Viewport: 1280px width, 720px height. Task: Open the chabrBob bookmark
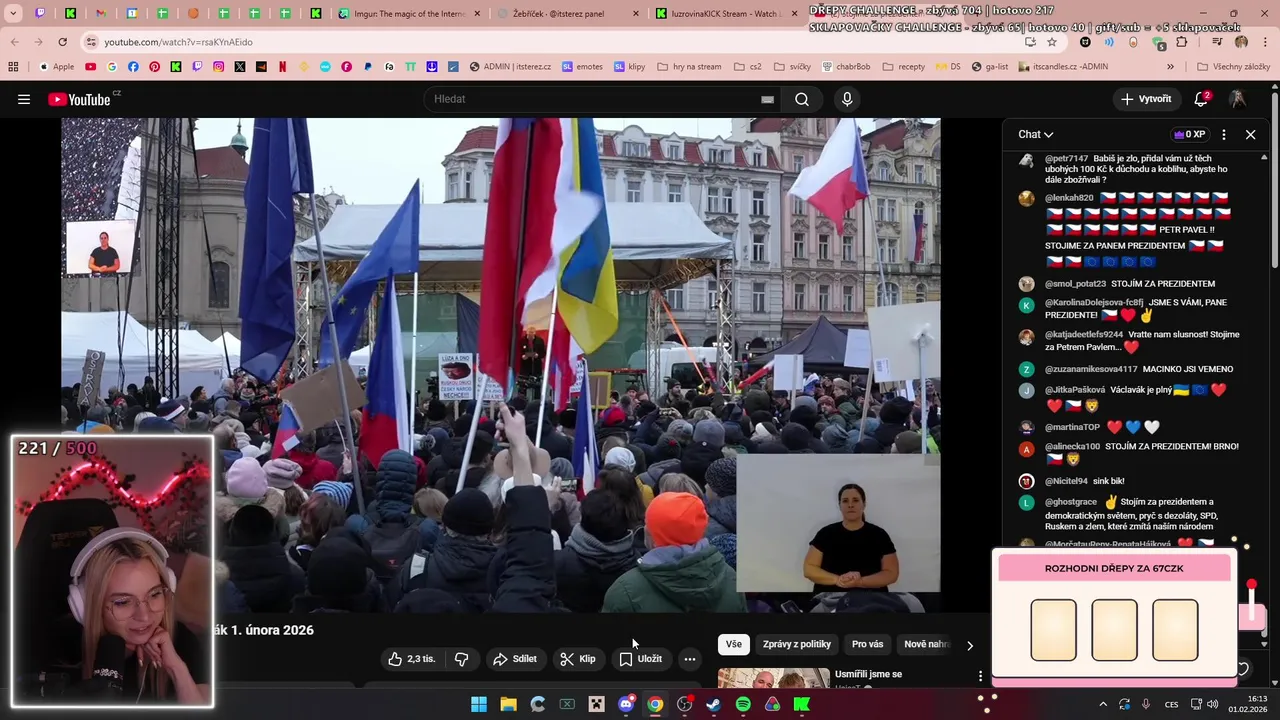pyautogui.click(x=847, y=67)
